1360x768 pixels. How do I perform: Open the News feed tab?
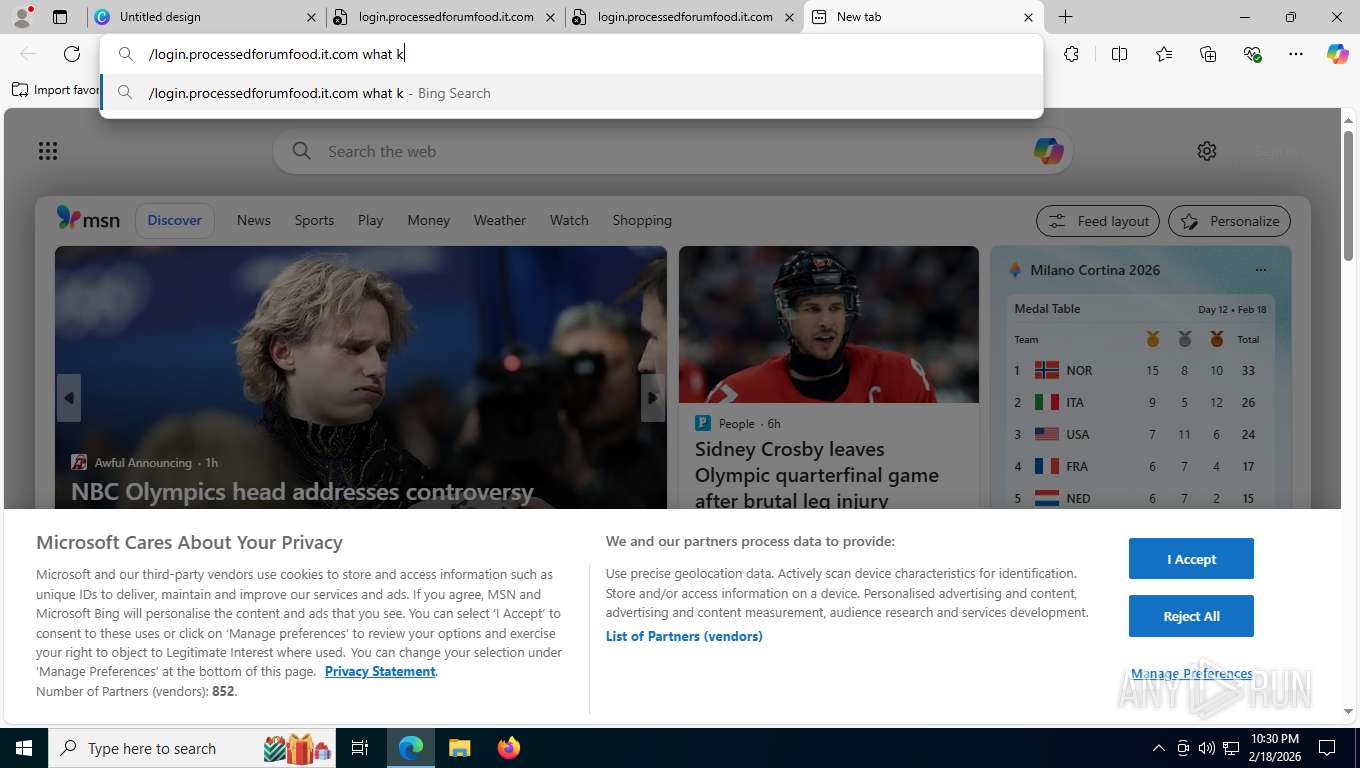pyautogui.click(x=254, y=220)
